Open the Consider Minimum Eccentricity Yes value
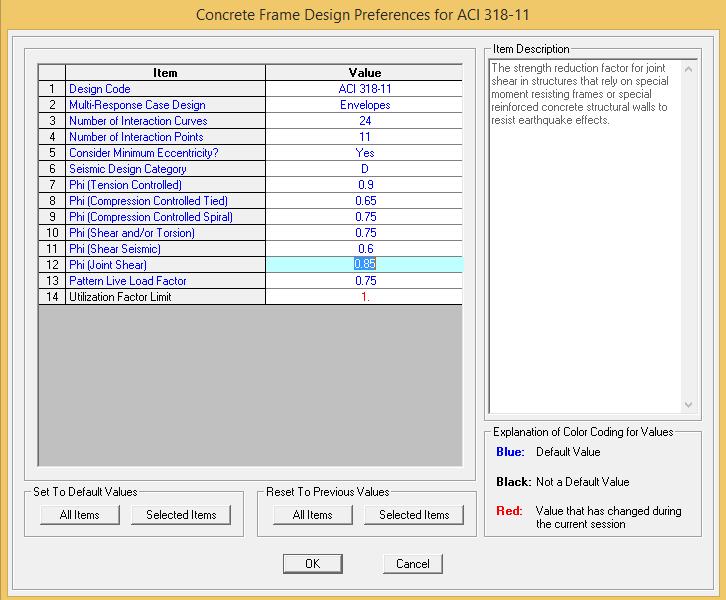Image resolution: width=726 pixels, height=600 pixels. [364, 153]
